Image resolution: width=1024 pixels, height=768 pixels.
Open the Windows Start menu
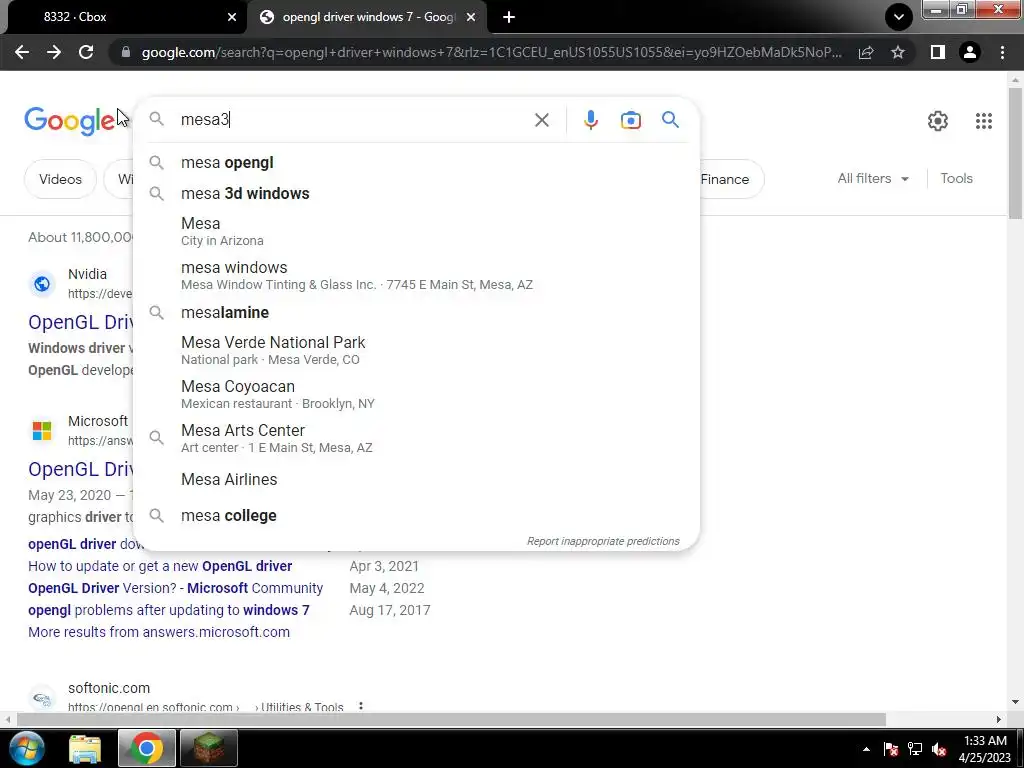[x=27, y=748]
